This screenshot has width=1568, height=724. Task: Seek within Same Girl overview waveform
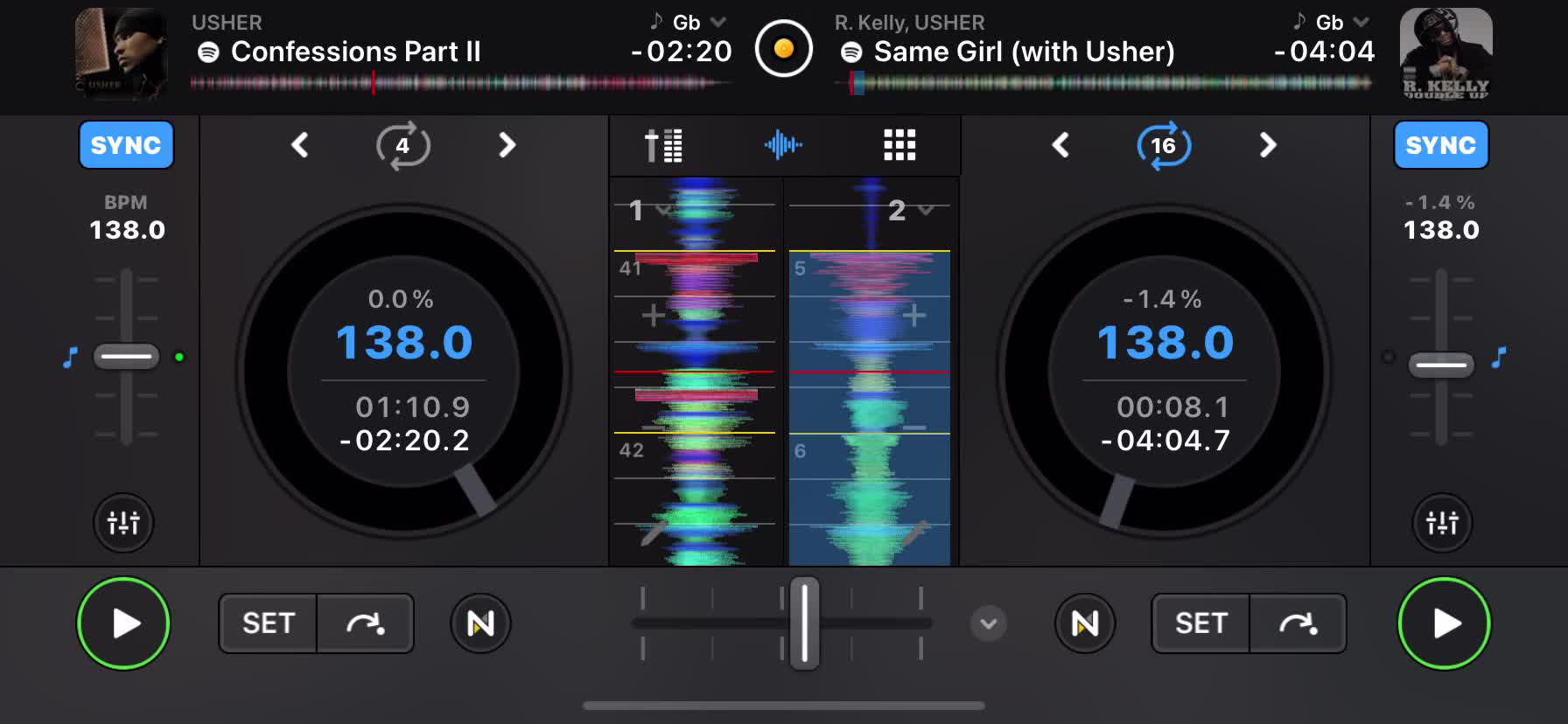[1104, 83]
